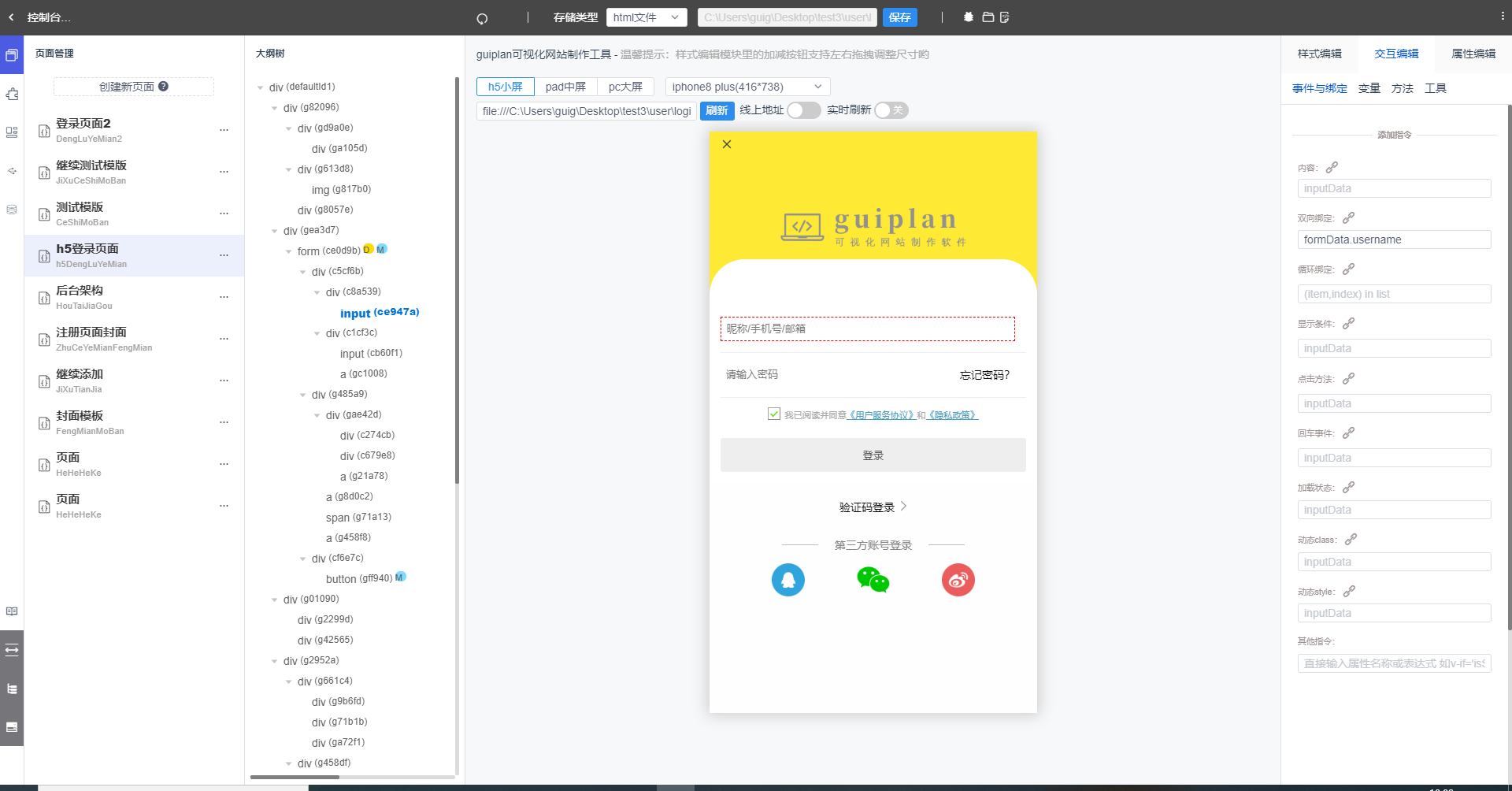The width and height of the screenshot is (1512, 791).
Task: Click the folder icon in top toolbar
Action: (988, 17)
